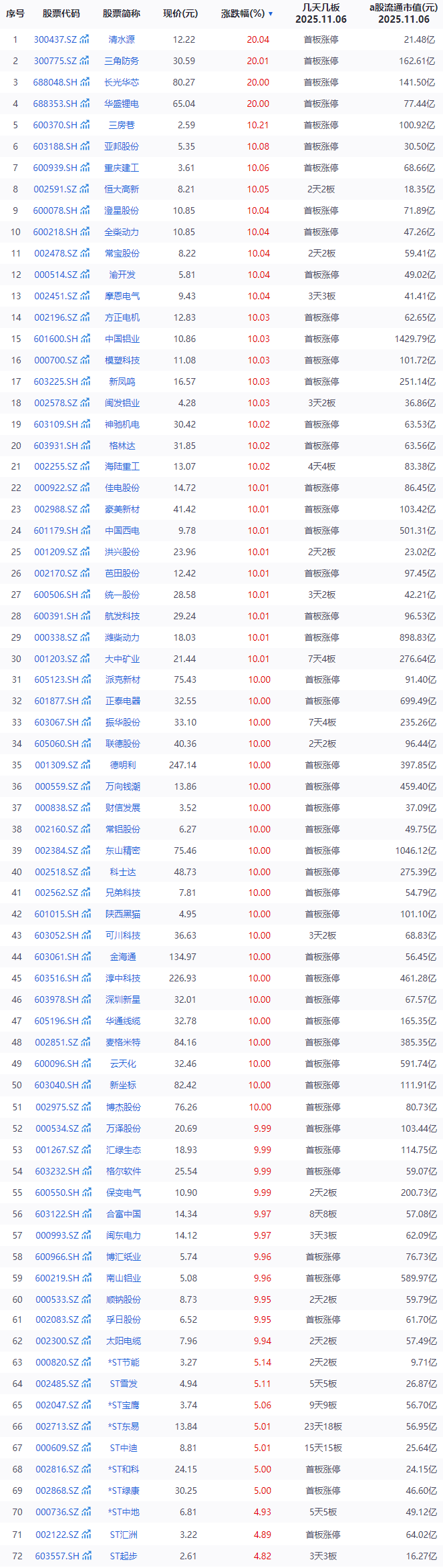Viewport: 443px width, 1568px height.
Task: Select the 几天几板 column header
Action: pyautogui.click(x=321, y=13)
